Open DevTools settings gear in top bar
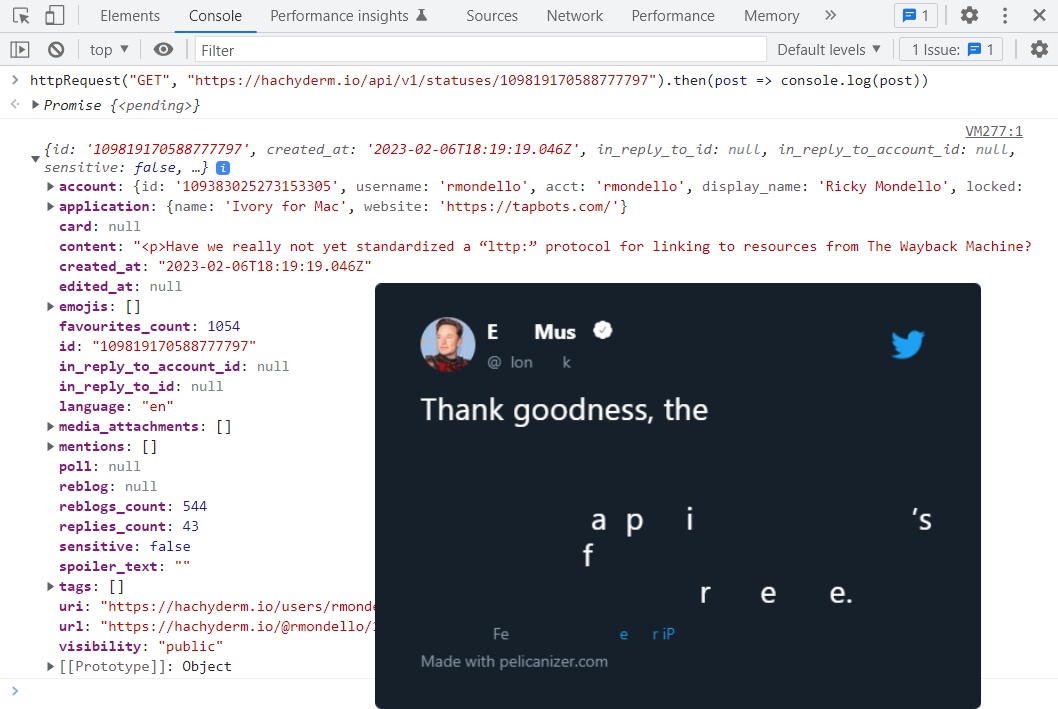This screenshot has width=1058, height=709. 969,15
